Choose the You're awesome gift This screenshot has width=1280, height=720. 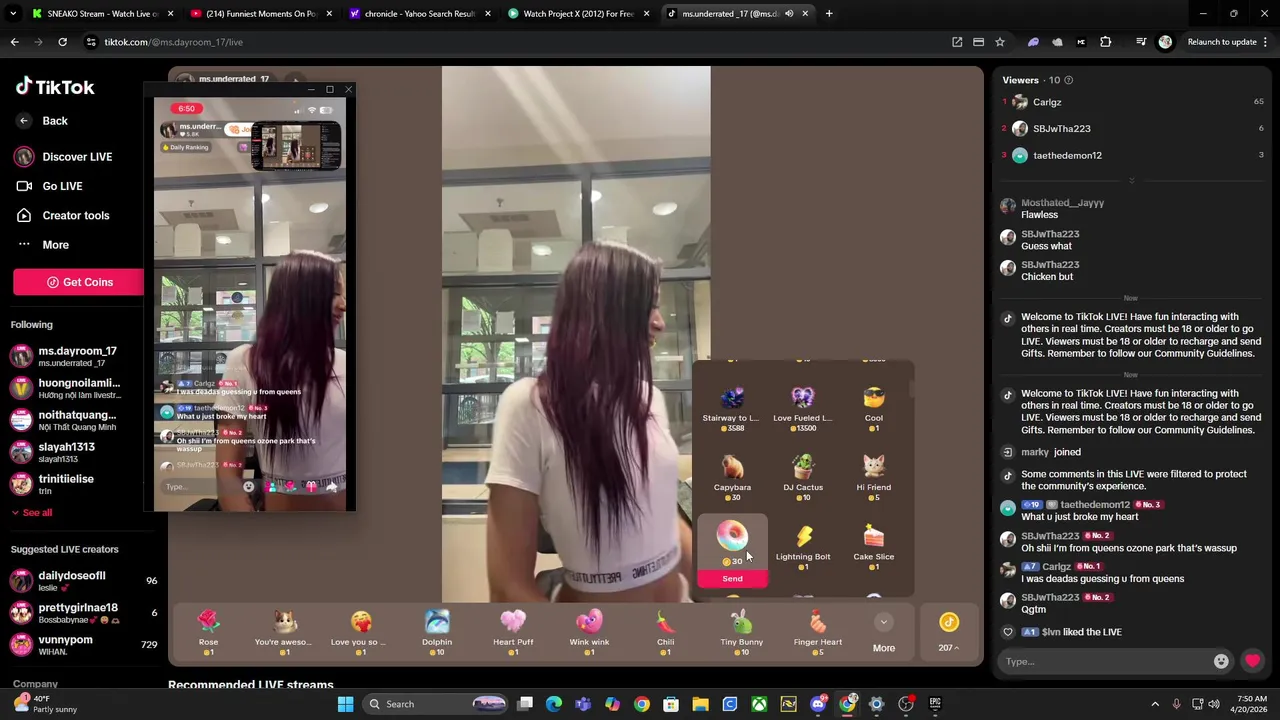pyautogui.click(x=284, y=632)
